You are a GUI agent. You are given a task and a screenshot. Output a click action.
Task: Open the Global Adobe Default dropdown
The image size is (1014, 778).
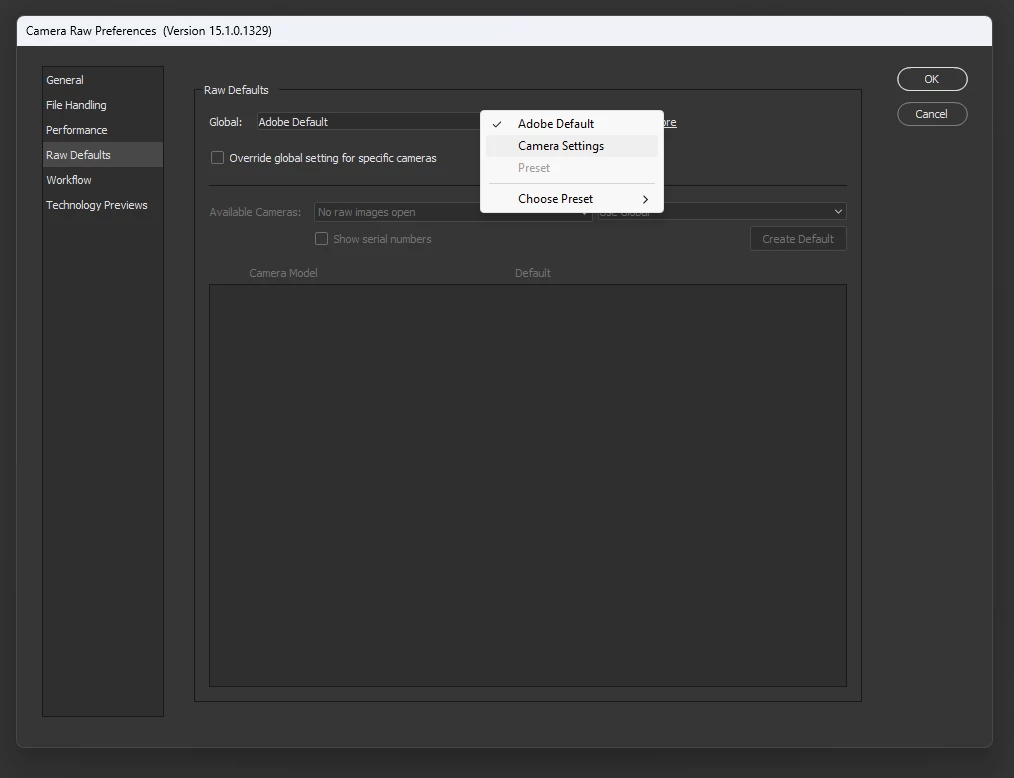click(x=369, y=122)
